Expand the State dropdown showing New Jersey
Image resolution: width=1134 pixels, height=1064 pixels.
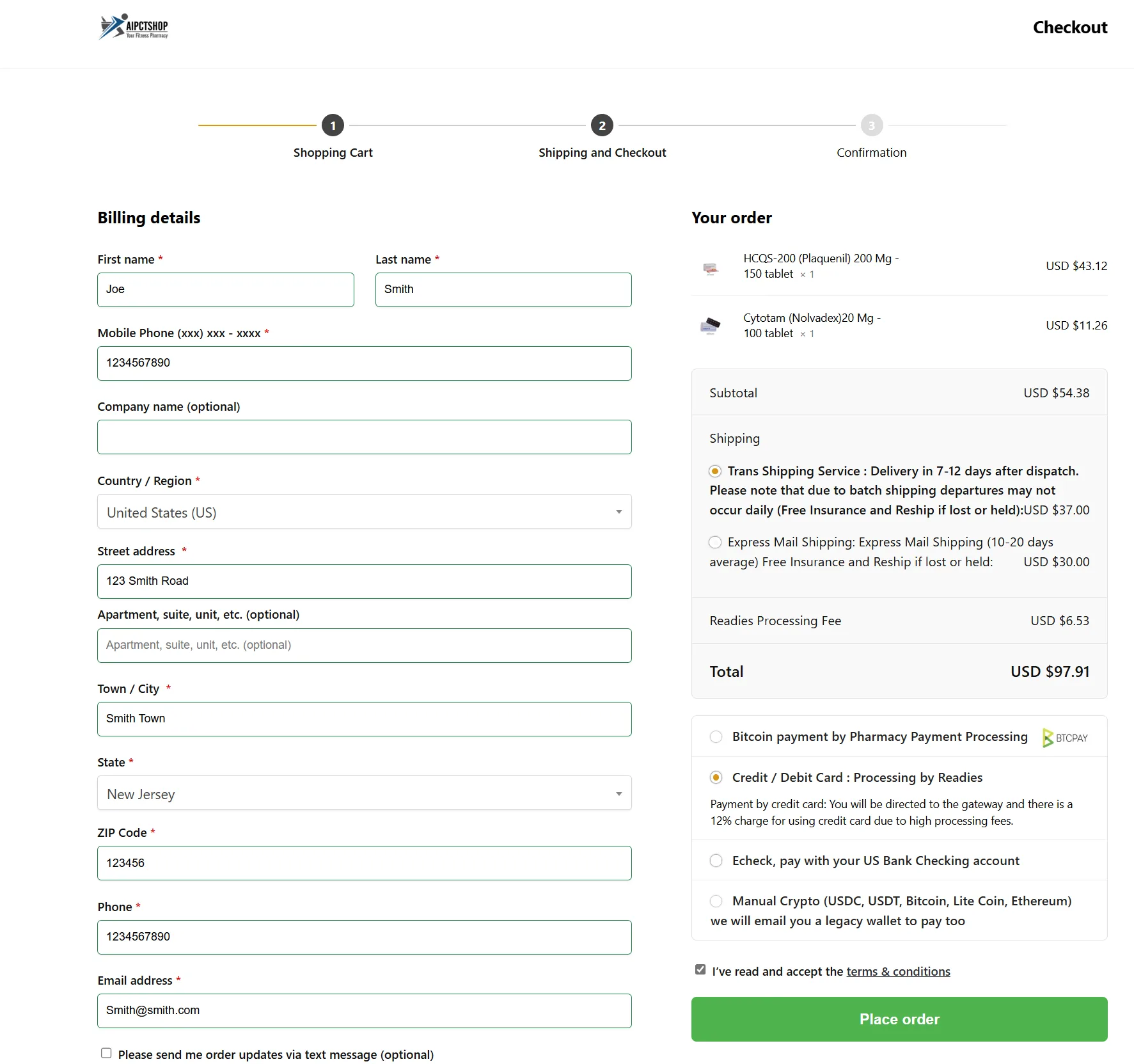point(364,793)
